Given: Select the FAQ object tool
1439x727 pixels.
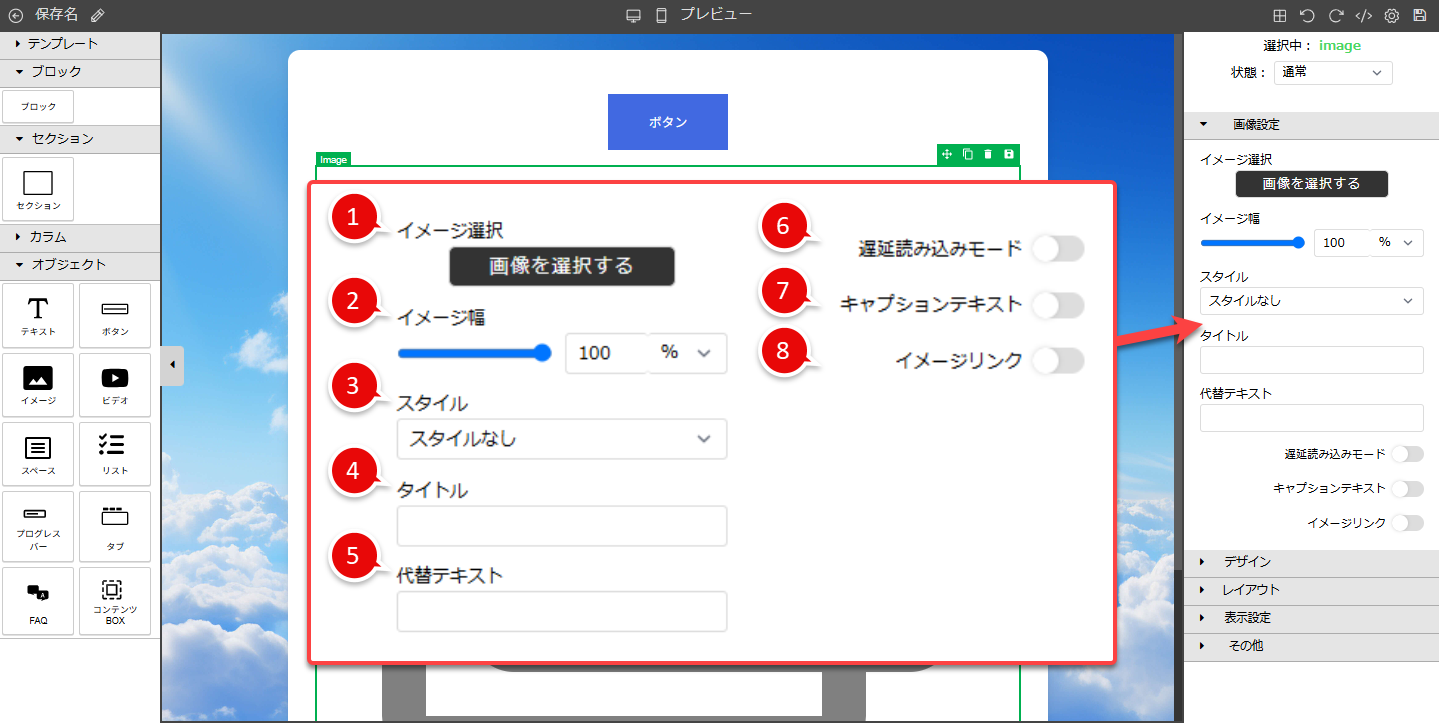Looking at the screenshot, I should 37,601.
